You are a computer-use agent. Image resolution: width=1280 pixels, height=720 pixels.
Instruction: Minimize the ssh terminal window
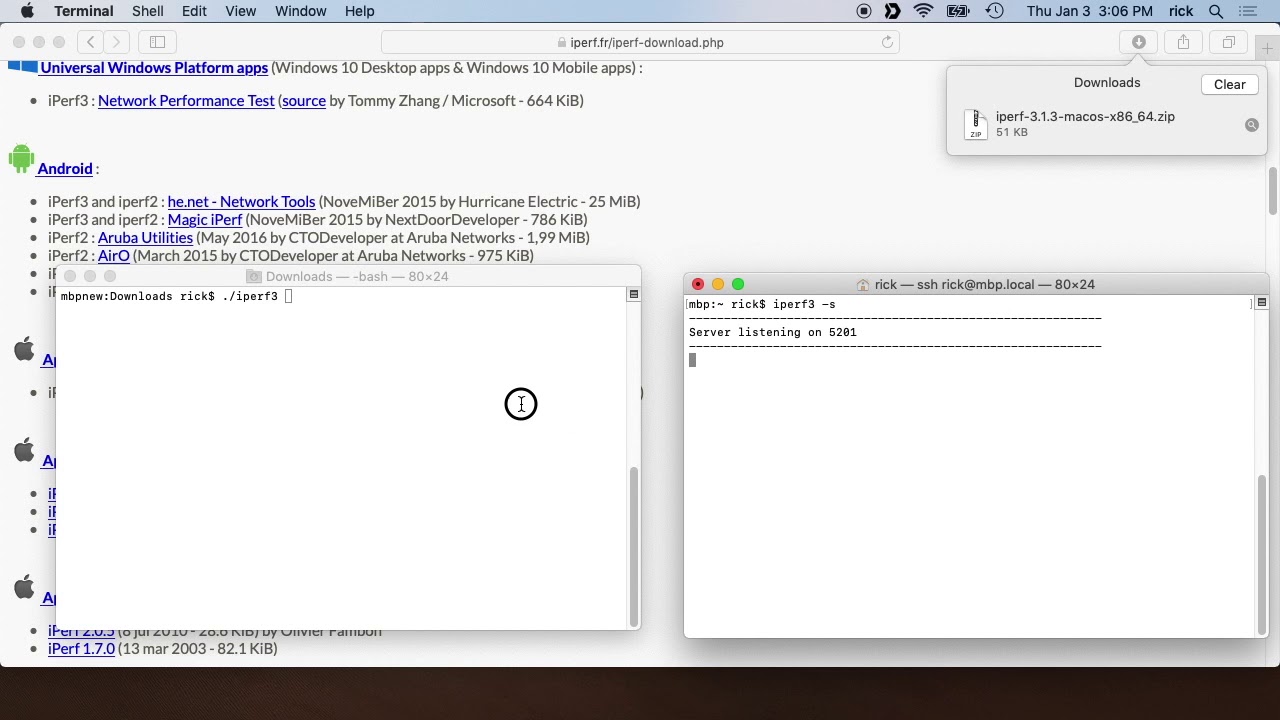point(718,284)
